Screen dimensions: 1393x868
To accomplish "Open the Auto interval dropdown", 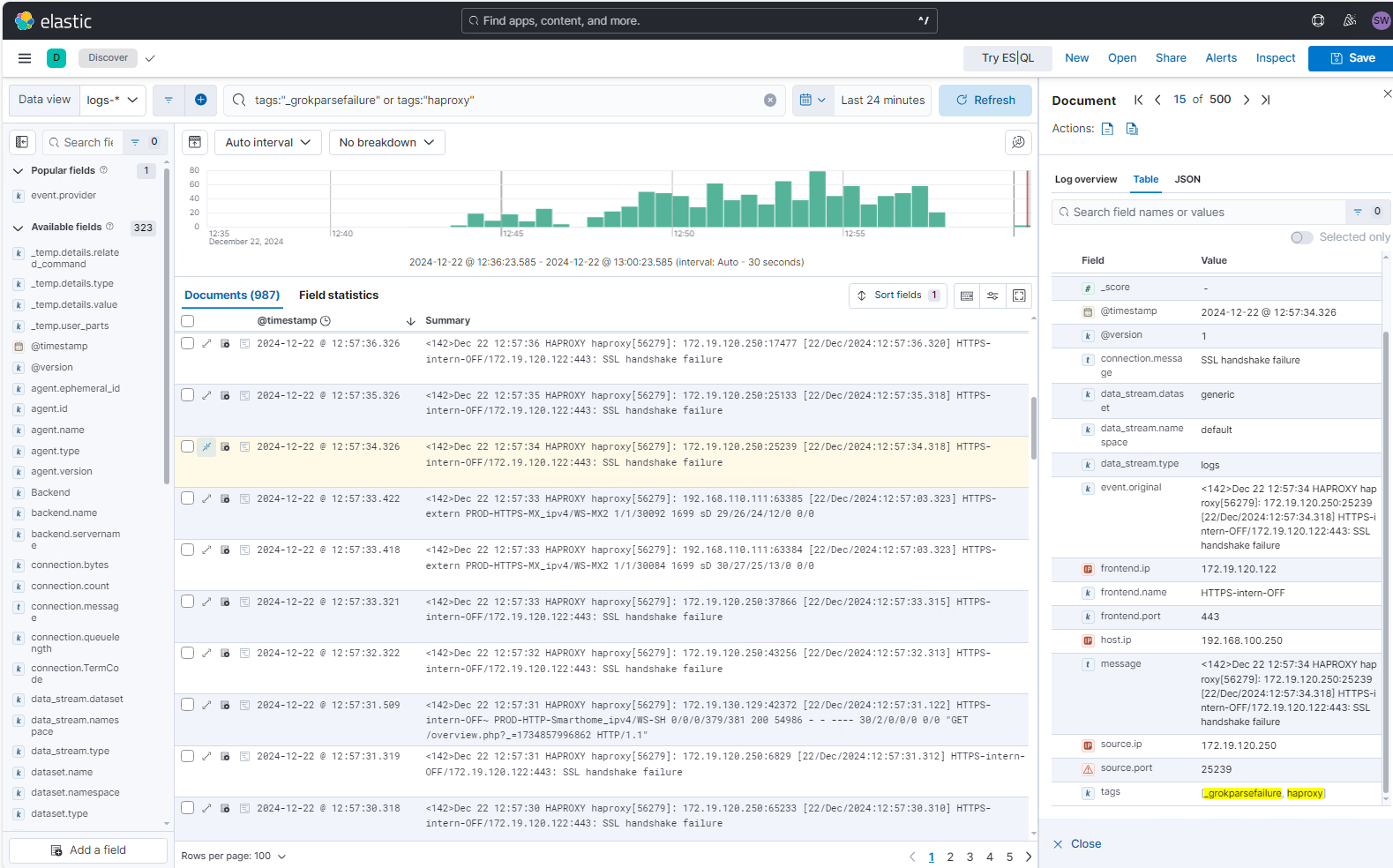I will point(267,142).
